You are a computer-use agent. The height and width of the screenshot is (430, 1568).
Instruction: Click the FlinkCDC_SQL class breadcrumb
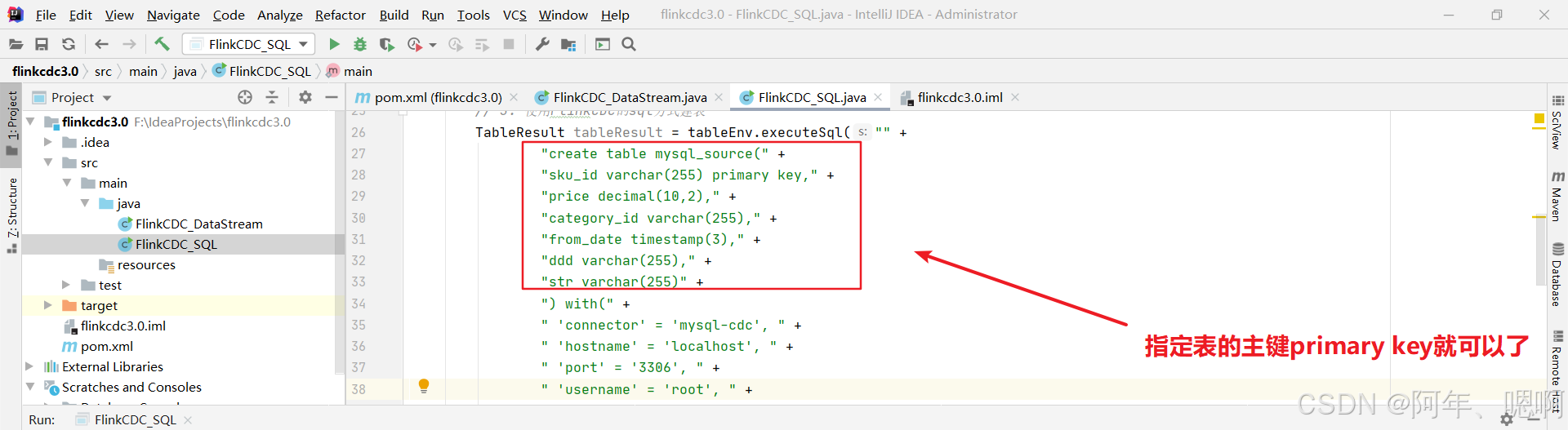tap(262, 71)
